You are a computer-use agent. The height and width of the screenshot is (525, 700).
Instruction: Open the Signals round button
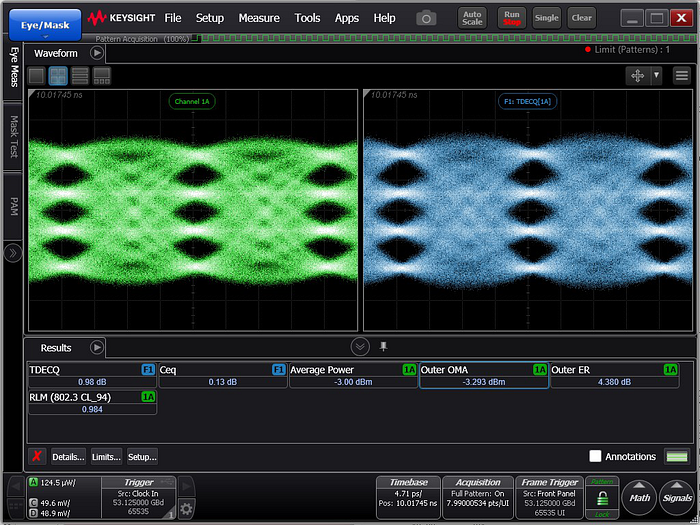(677, 497)
